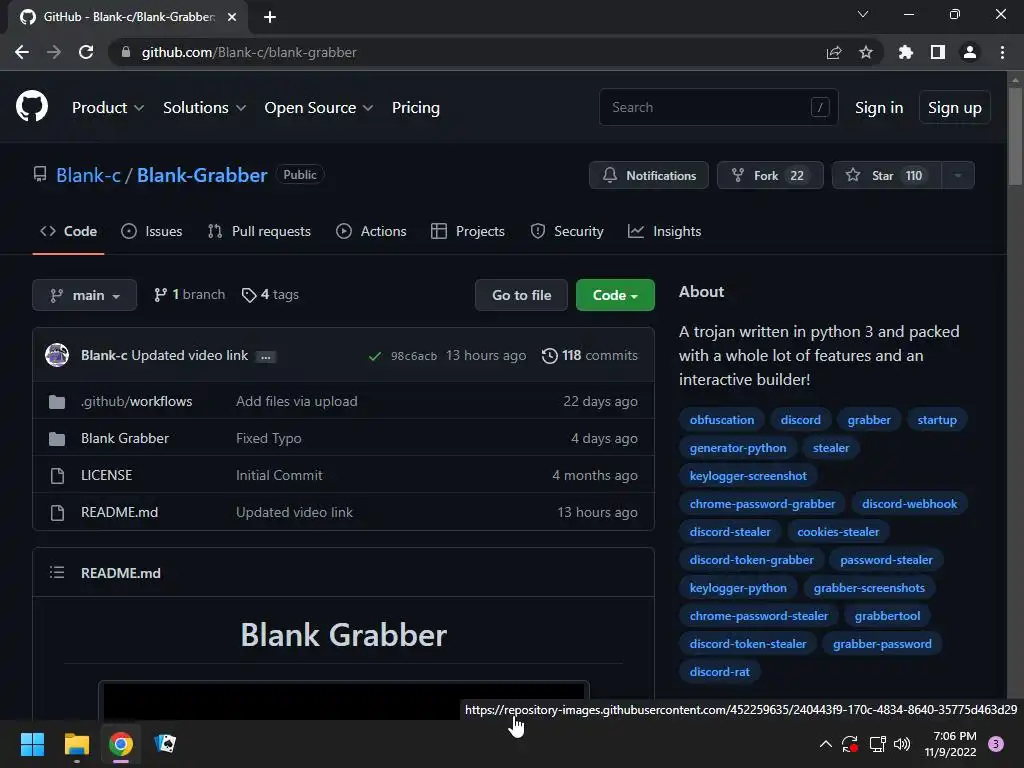View the 118 commits history
Screen dimensions: 1024x768
(x=590, y=355)
